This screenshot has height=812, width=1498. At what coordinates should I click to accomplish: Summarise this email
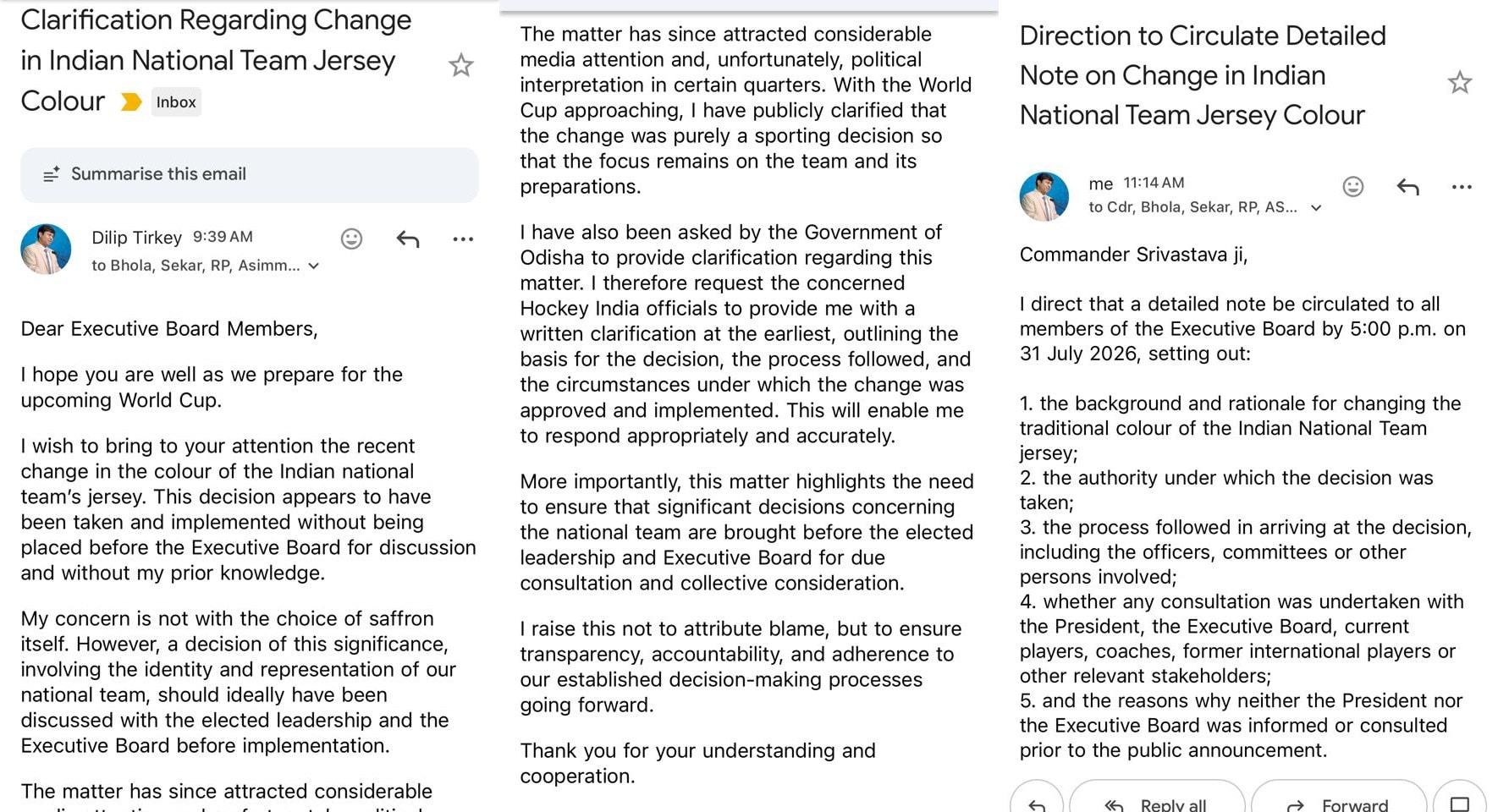(250, 174)
